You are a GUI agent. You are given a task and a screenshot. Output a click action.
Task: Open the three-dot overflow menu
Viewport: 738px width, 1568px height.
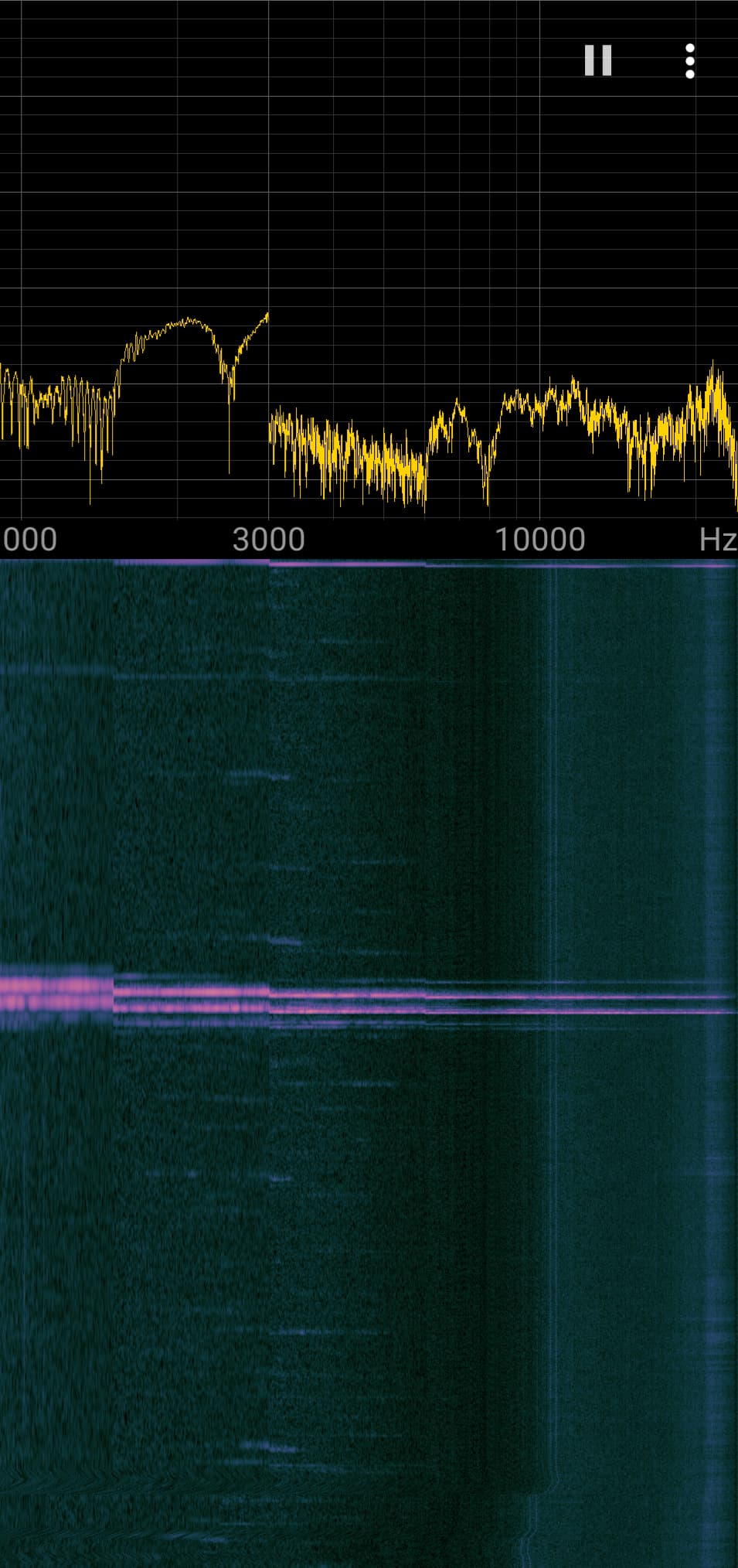689,60
